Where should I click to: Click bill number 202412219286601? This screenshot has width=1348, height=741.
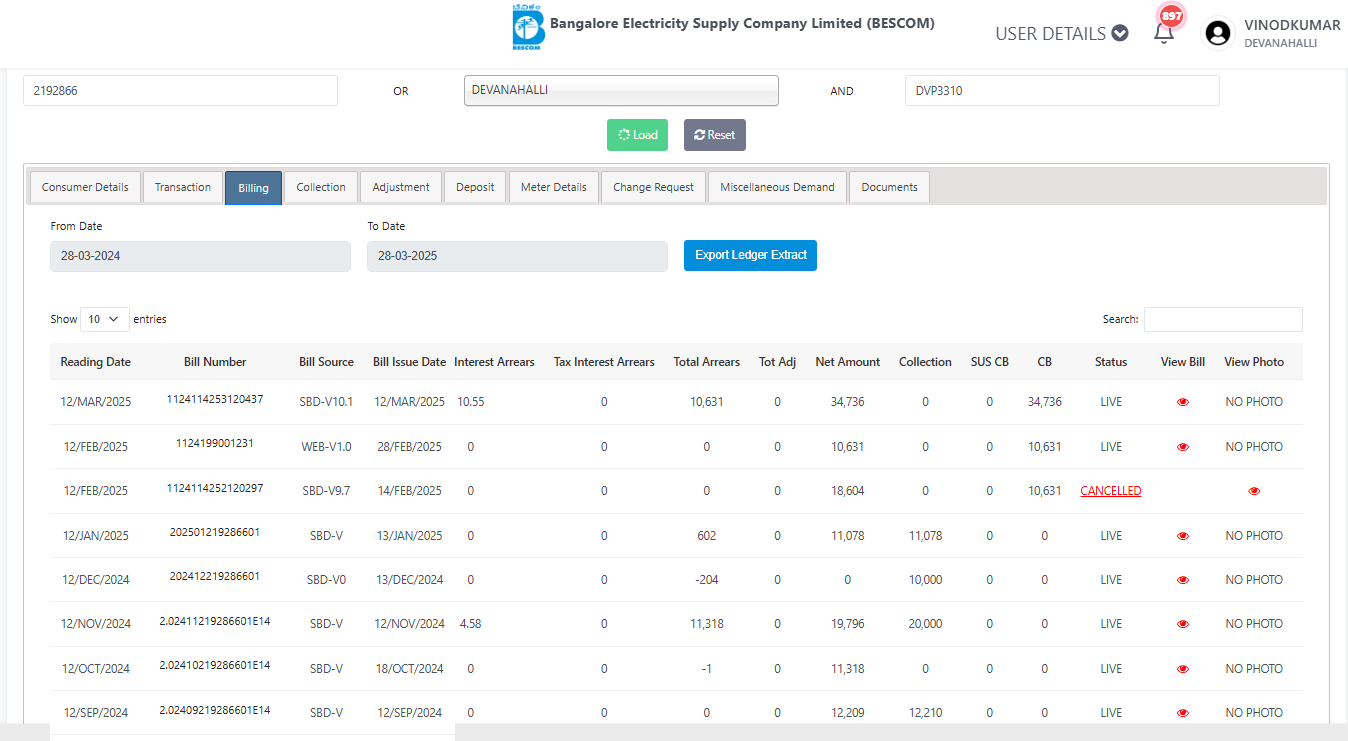(x=215, y=576)
